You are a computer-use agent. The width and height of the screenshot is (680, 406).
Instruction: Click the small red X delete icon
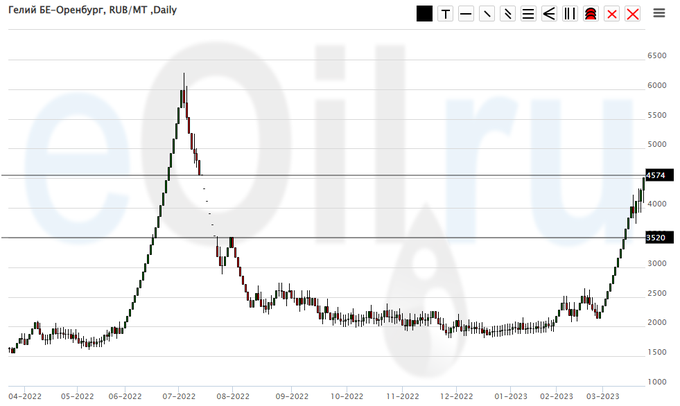(x=612, y=14)
